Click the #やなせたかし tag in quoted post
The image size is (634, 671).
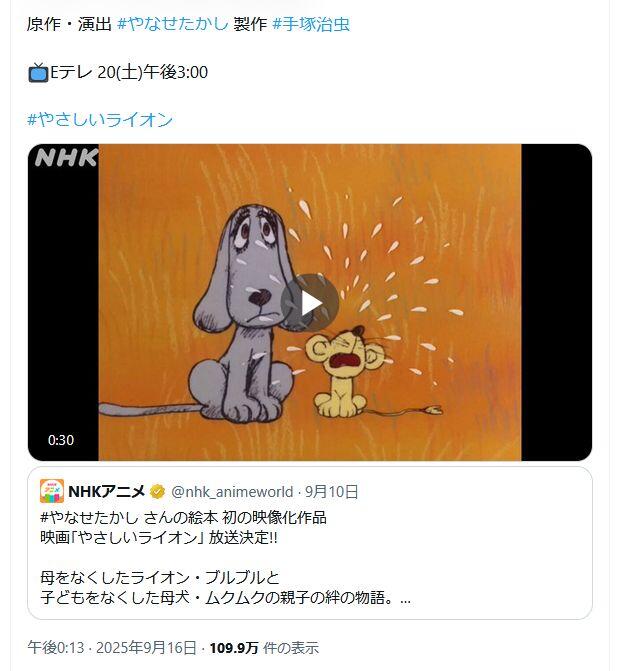coord(89,517)
